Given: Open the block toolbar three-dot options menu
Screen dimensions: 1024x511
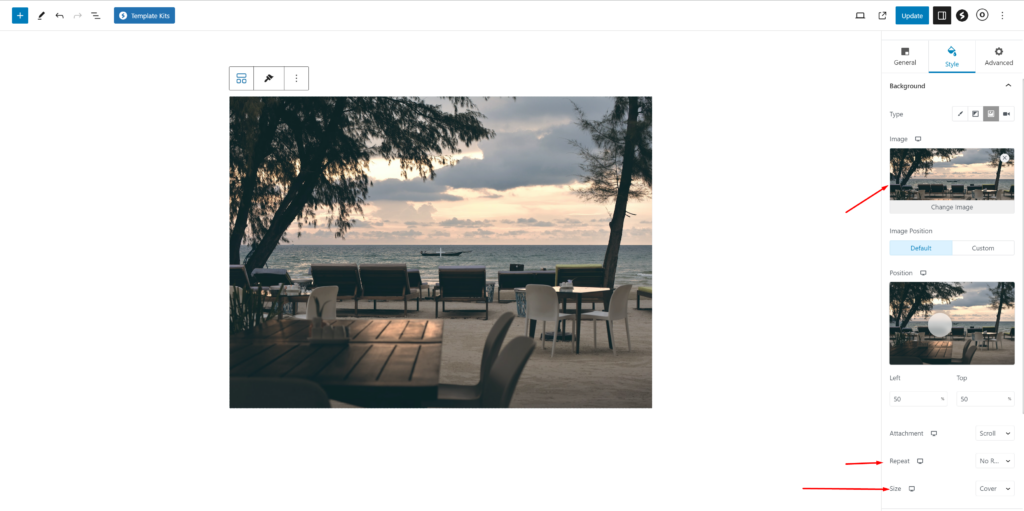Looking at the screenshot, I should [296, 78].
